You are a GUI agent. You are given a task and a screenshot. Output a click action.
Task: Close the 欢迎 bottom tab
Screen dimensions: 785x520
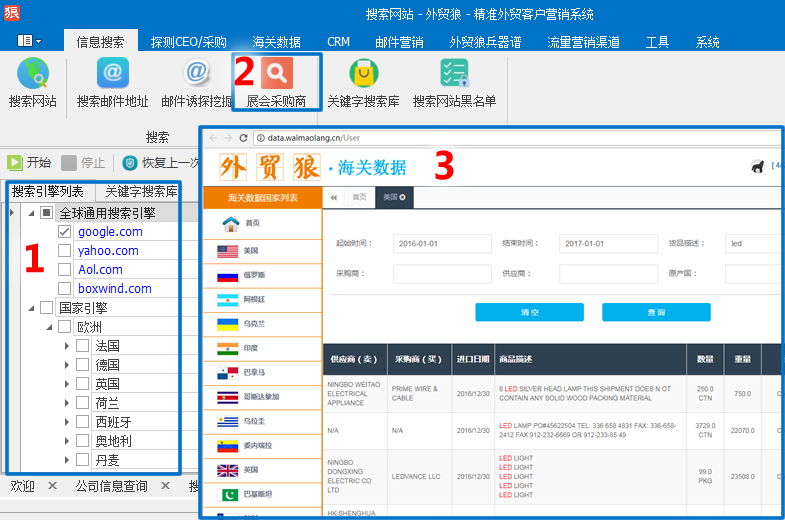[x=53, y=485]
